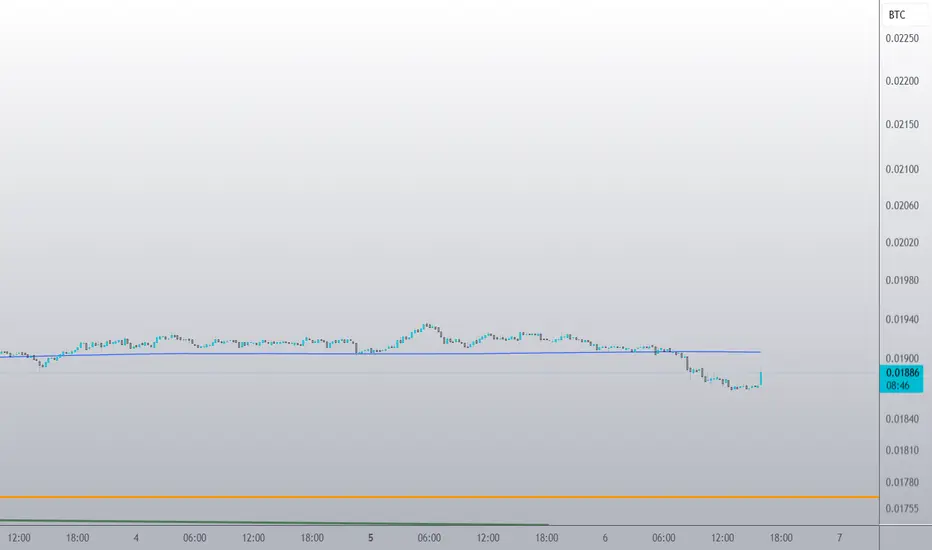Click the 18:00 label just before date 7
Image resolution: width=932 pixels, height=550 pixels.
coord(781,538)
